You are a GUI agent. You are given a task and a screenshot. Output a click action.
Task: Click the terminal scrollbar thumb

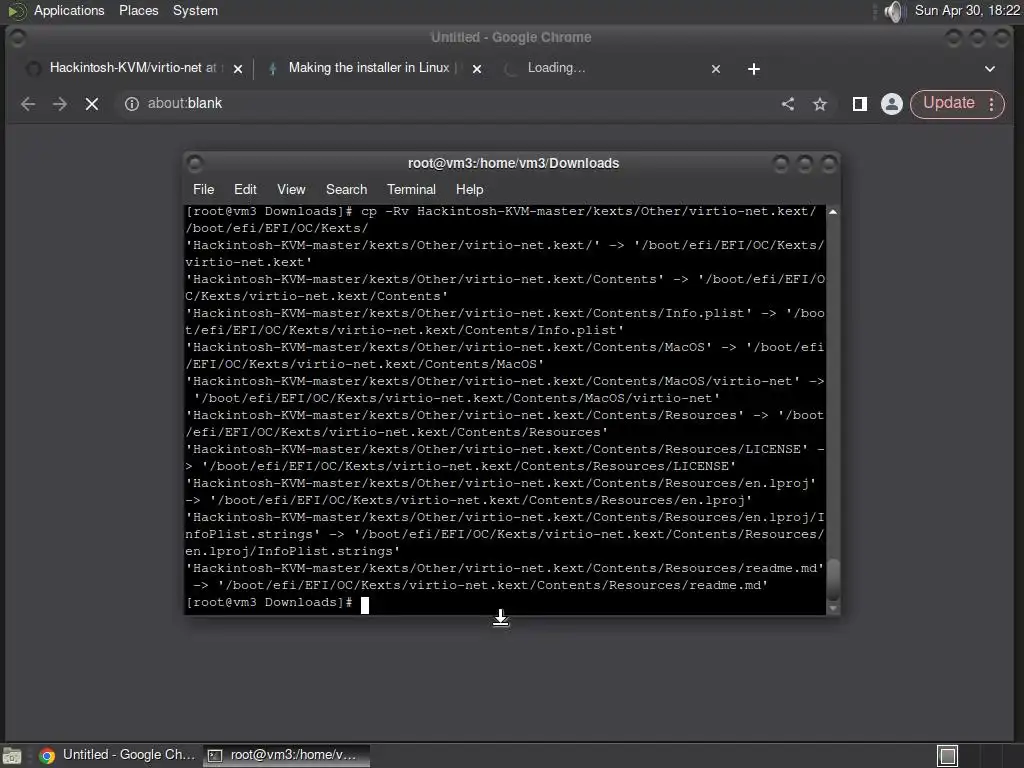[x=833, y=579]
